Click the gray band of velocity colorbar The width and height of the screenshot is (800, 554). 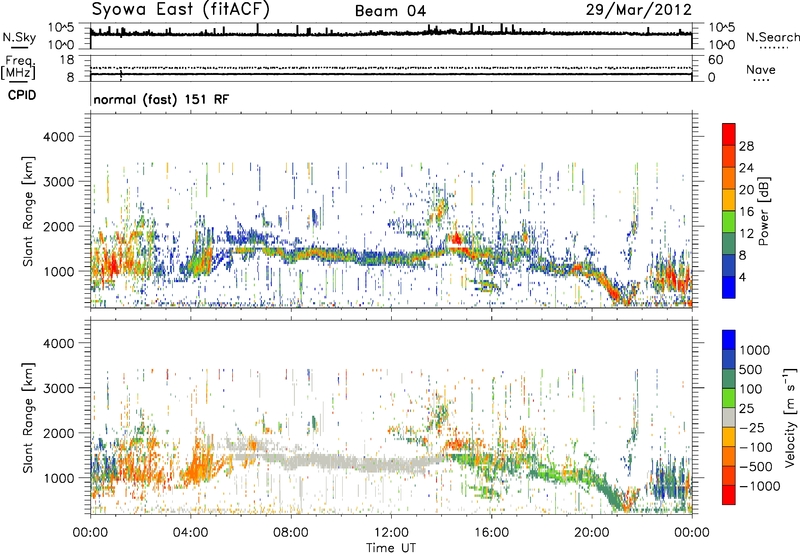729,418
